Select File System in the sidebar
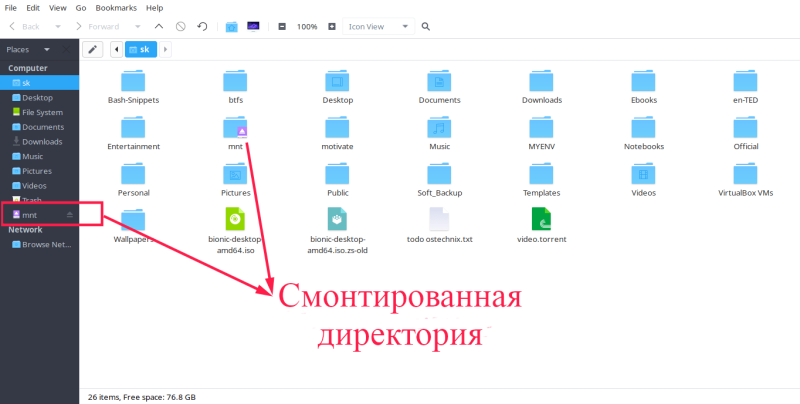This screenshot has width=800, height=404. pyautogui.click(x=42, y=112)
